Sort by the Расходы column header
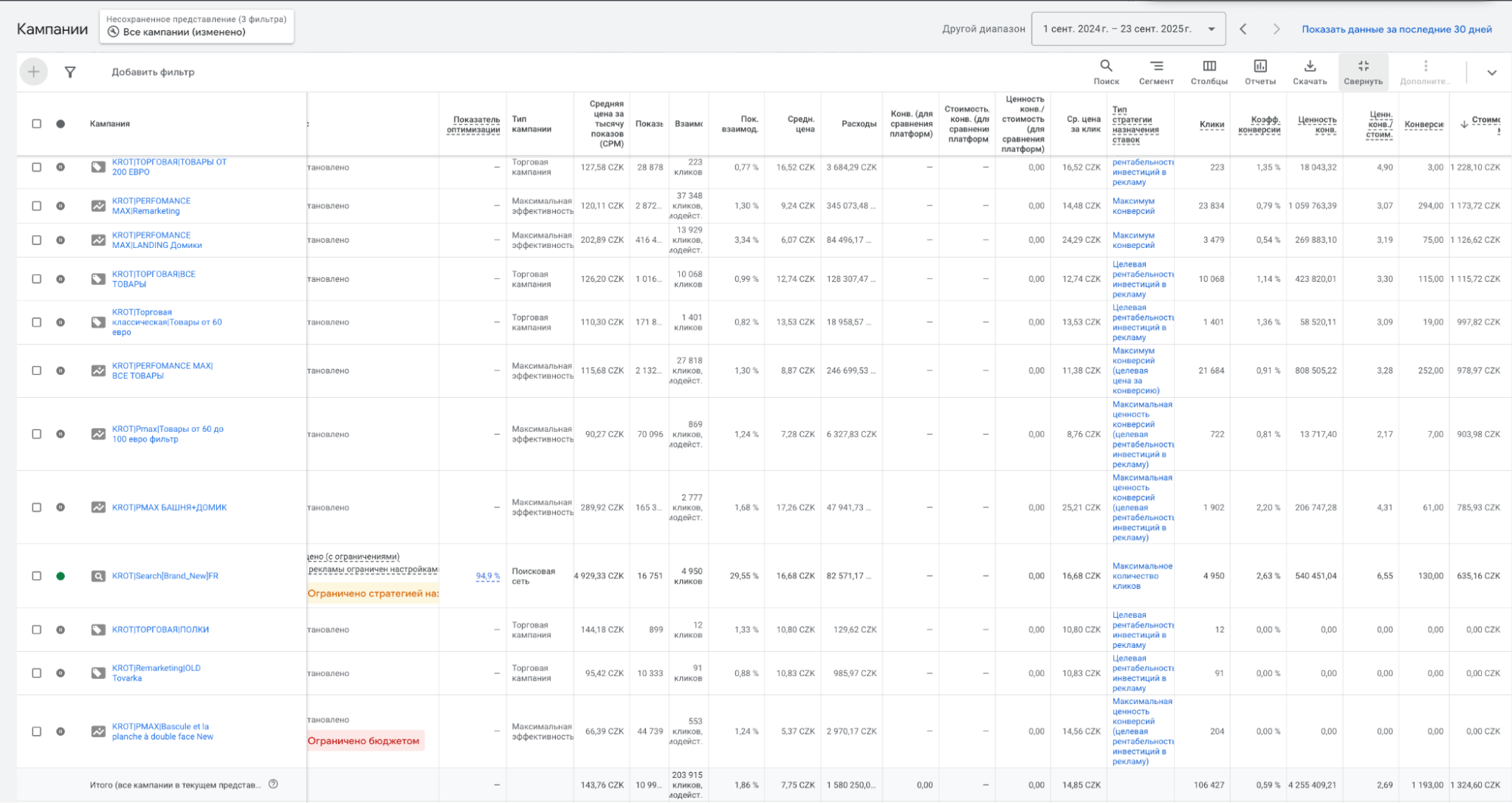Image resolution: width=1512 pixels, height=803 pixels. coord(858,124)
